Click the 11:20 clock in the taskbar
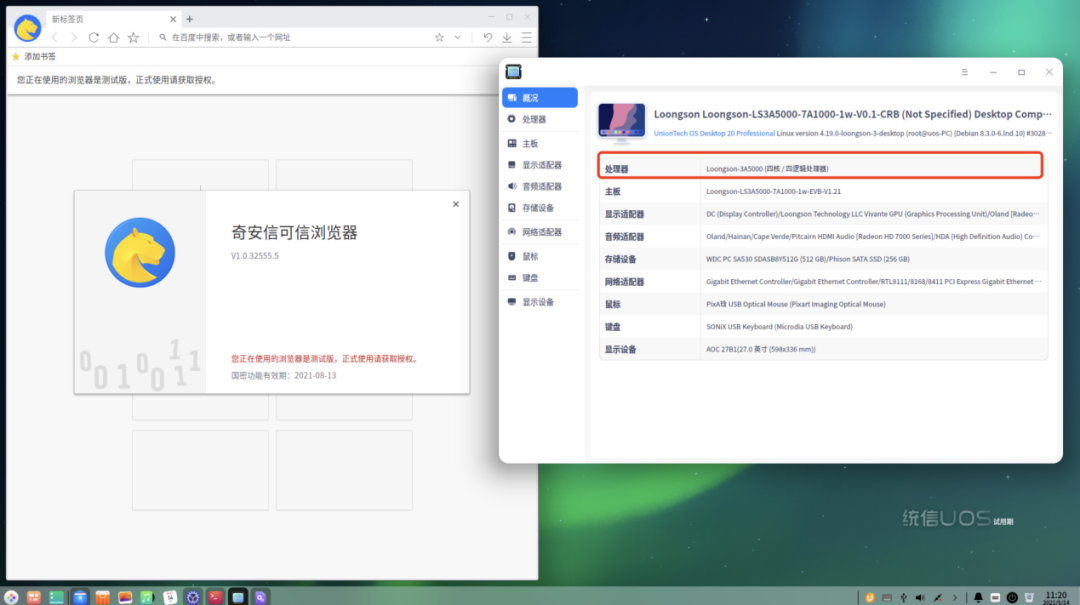Viewport: 1080px width, 605px height. point(1056,597)
